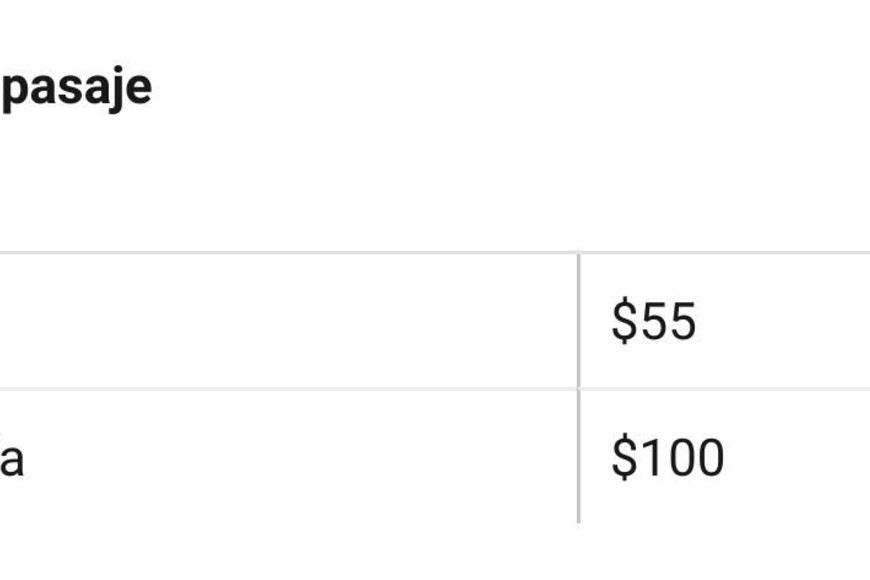This screenshot has width=870, height=580.
Task: Click the letter "a" in the second row
Action: tap(12, 460)
